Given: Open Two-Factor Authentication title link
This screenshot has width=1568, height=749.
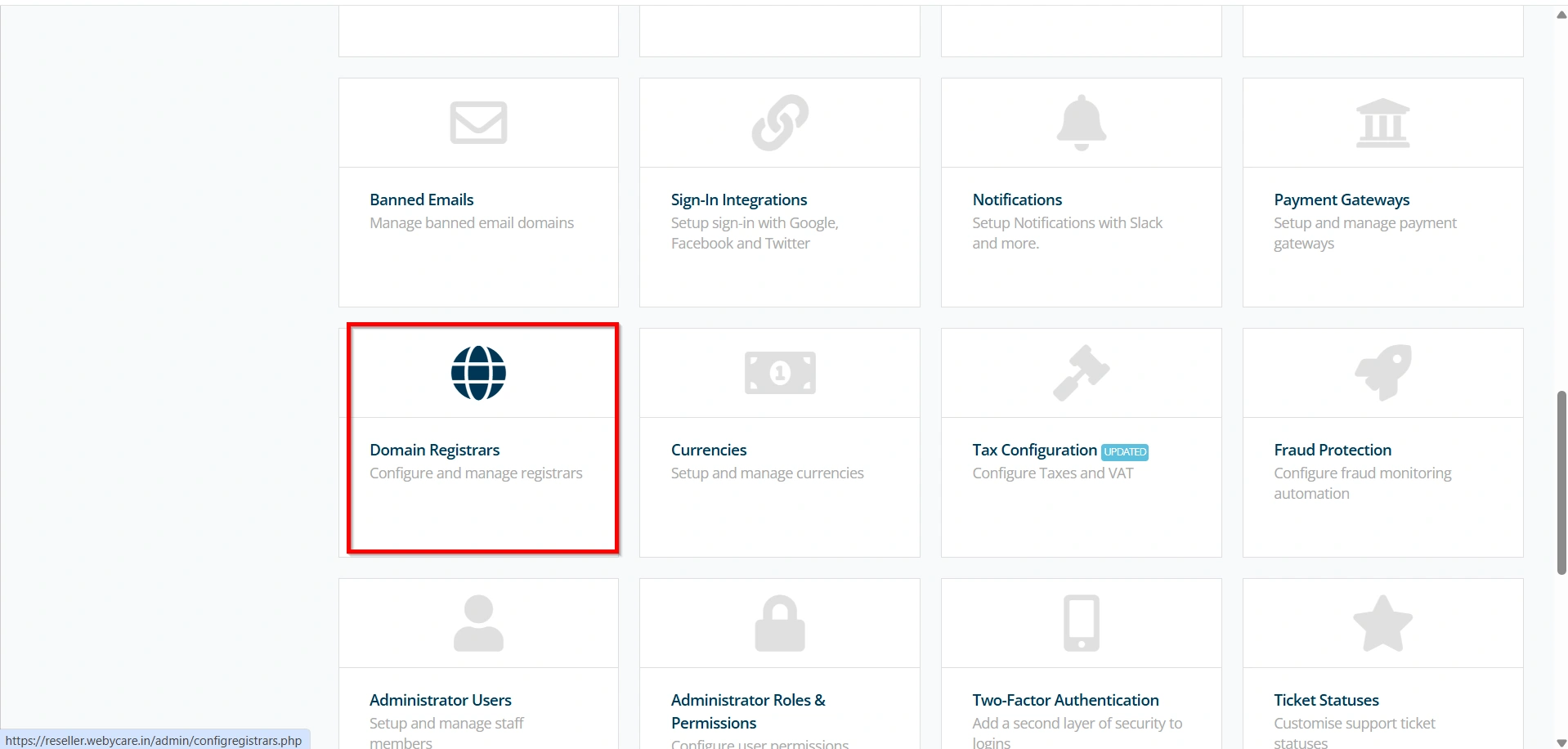Looking at the screenshot, I should tap(1065, 700).
